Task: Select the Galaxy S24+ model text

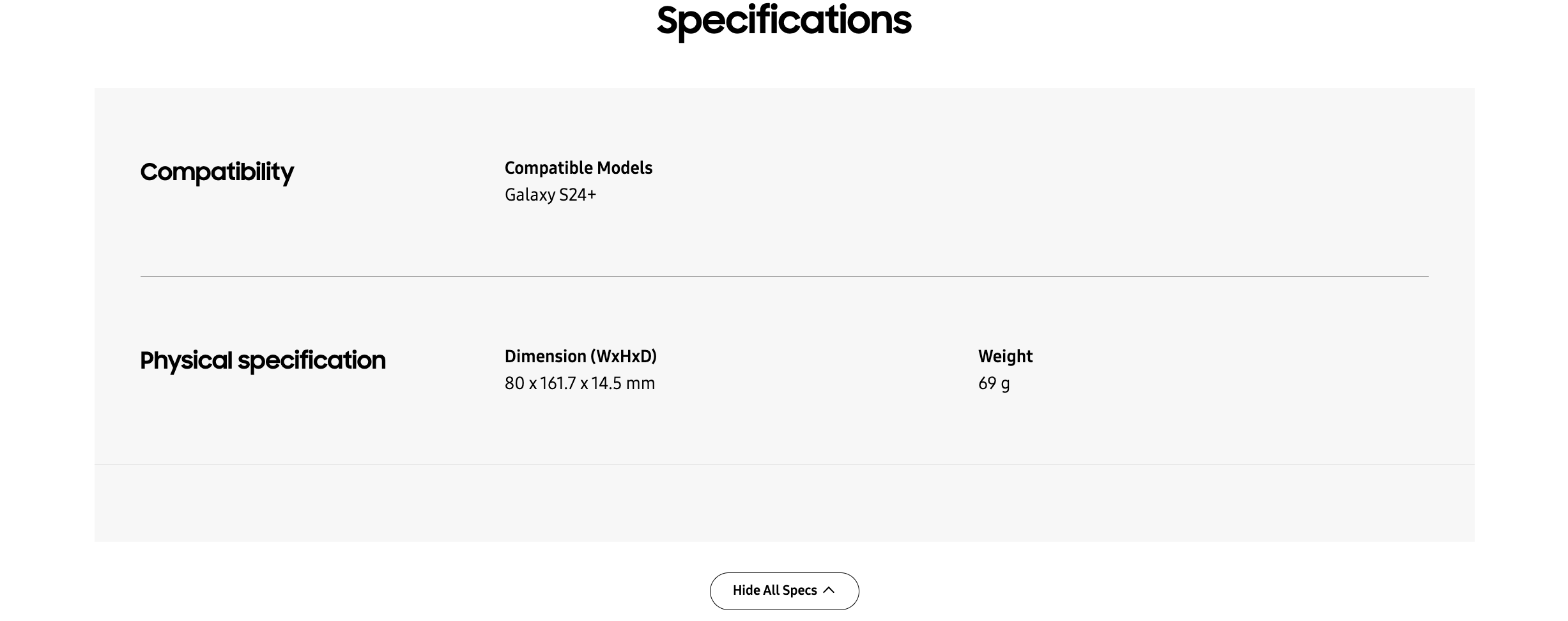Action: 550,195
